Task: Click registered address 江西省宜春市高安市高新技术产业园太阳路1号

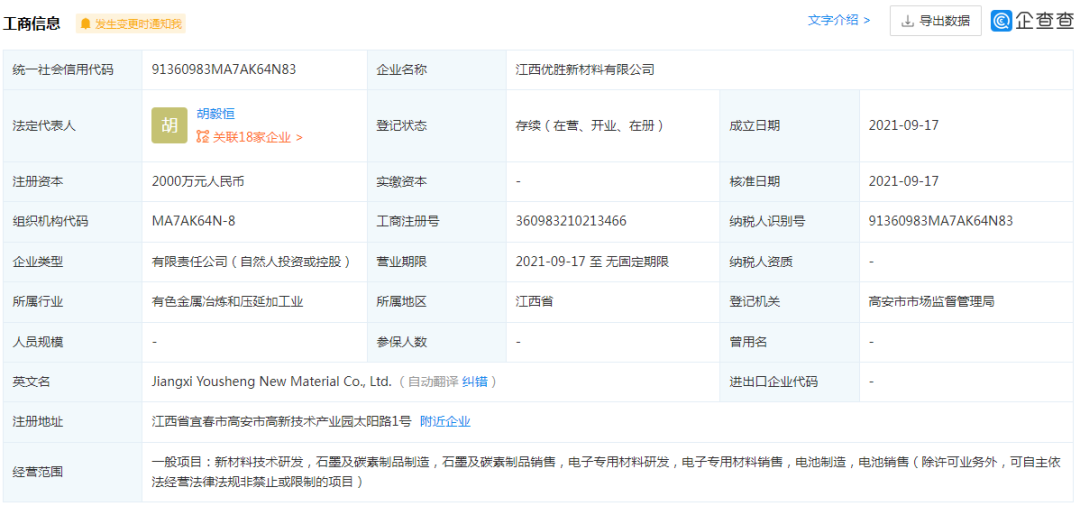Action: pyautogui.click(x=281, y=421)
